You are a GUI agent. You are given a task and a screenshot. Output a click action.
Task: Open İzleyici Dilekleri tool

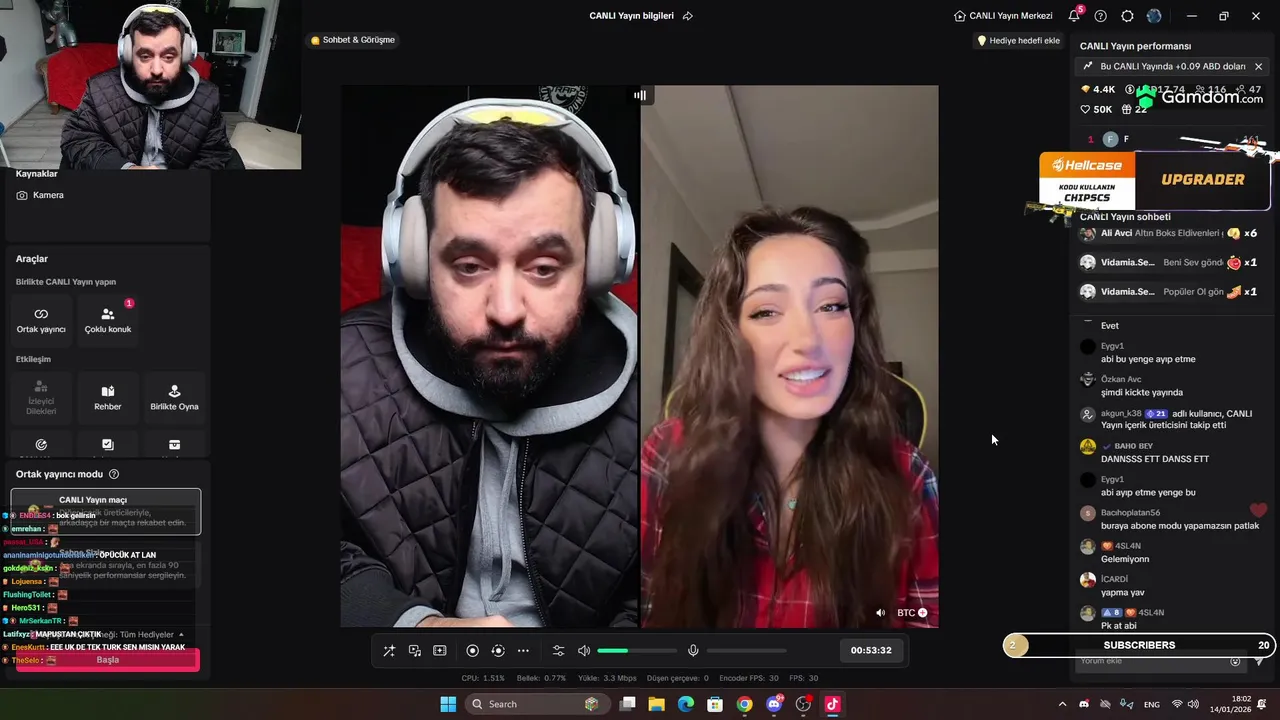click(41, 398)
